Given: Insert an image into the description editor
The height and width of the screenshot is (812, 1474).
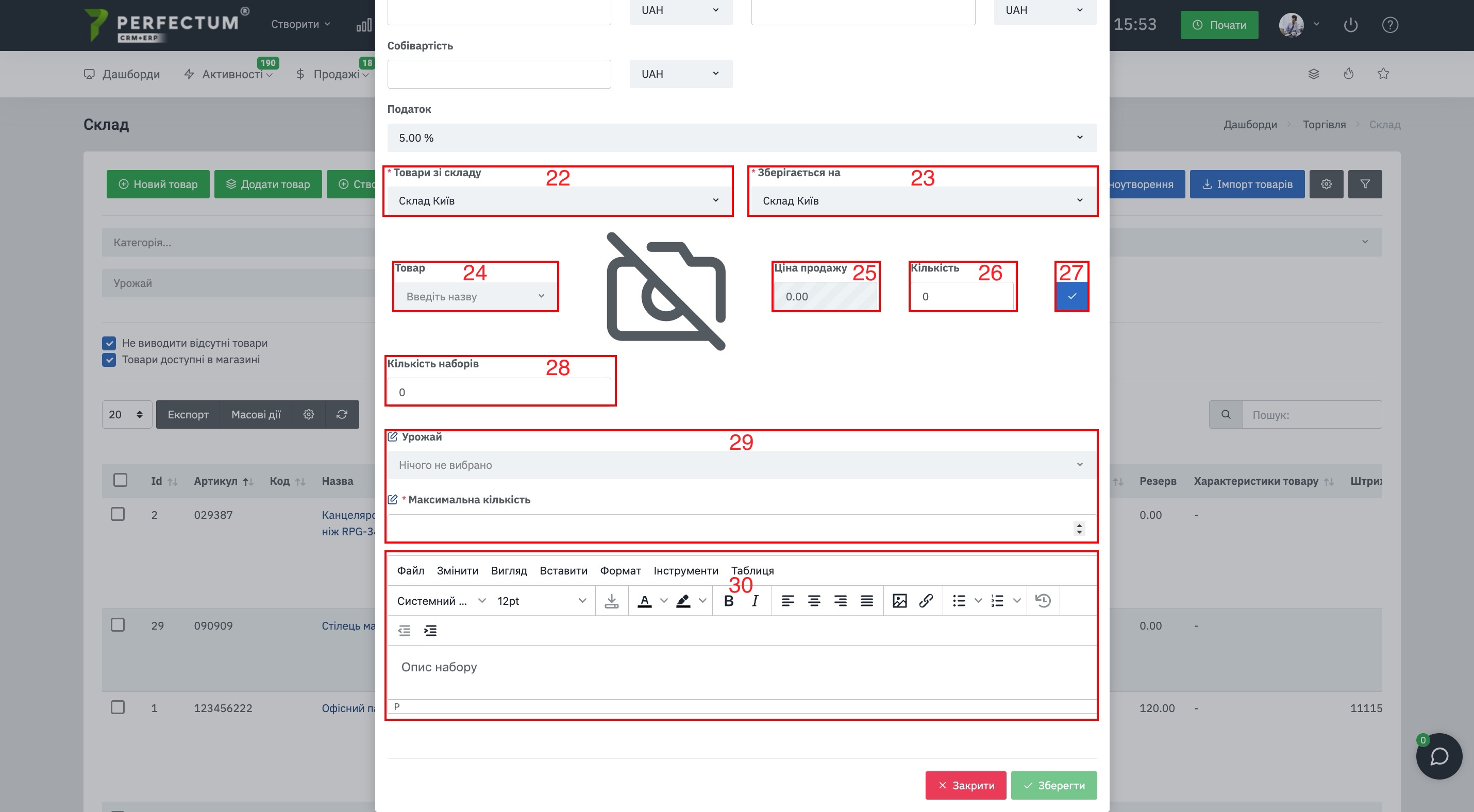Looking at the screenshot, I should pyautogui.click(x=899, y=600).
